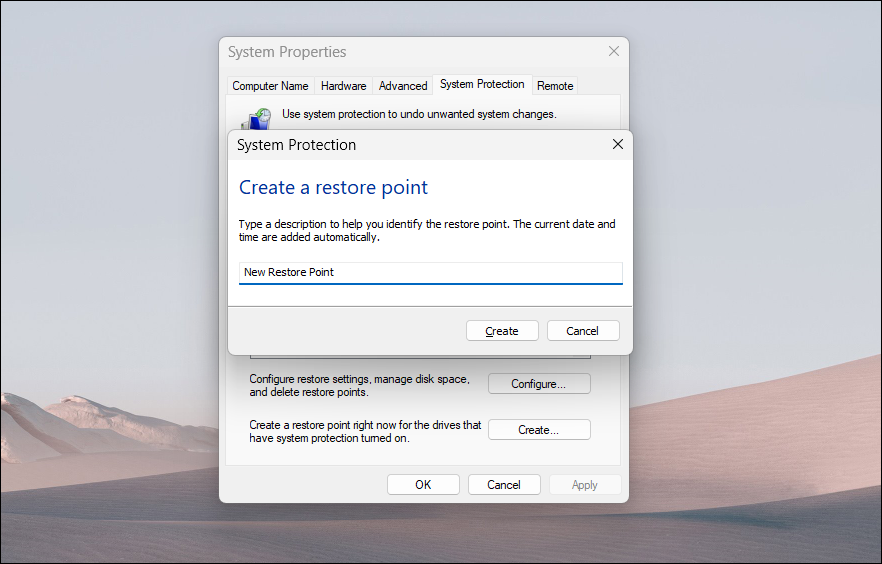882x564 pixels.
Task: Click Create in the System Protection dialog
Action: 502,331
